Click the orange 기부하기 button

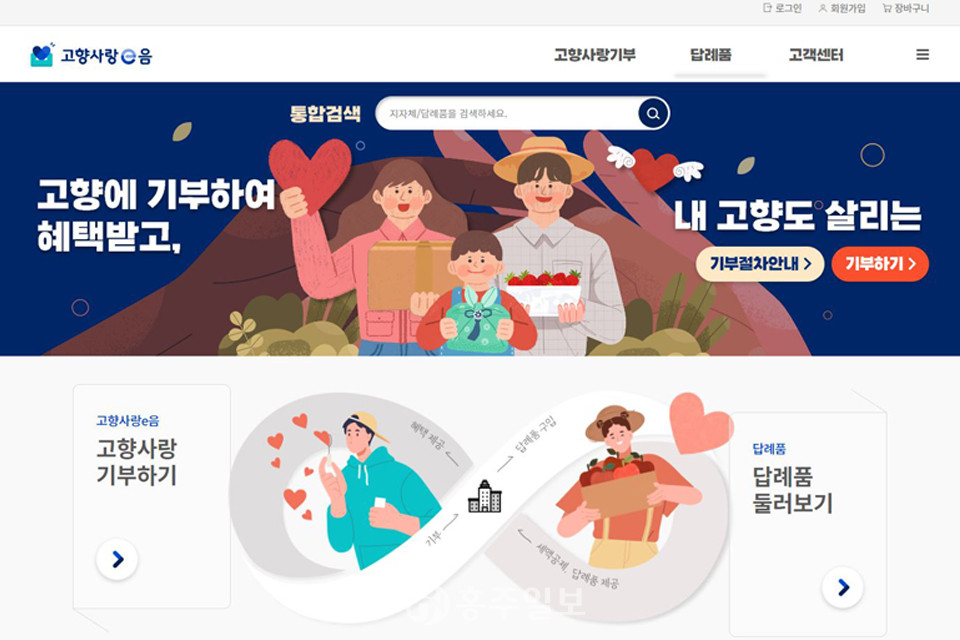coord(880,264)
